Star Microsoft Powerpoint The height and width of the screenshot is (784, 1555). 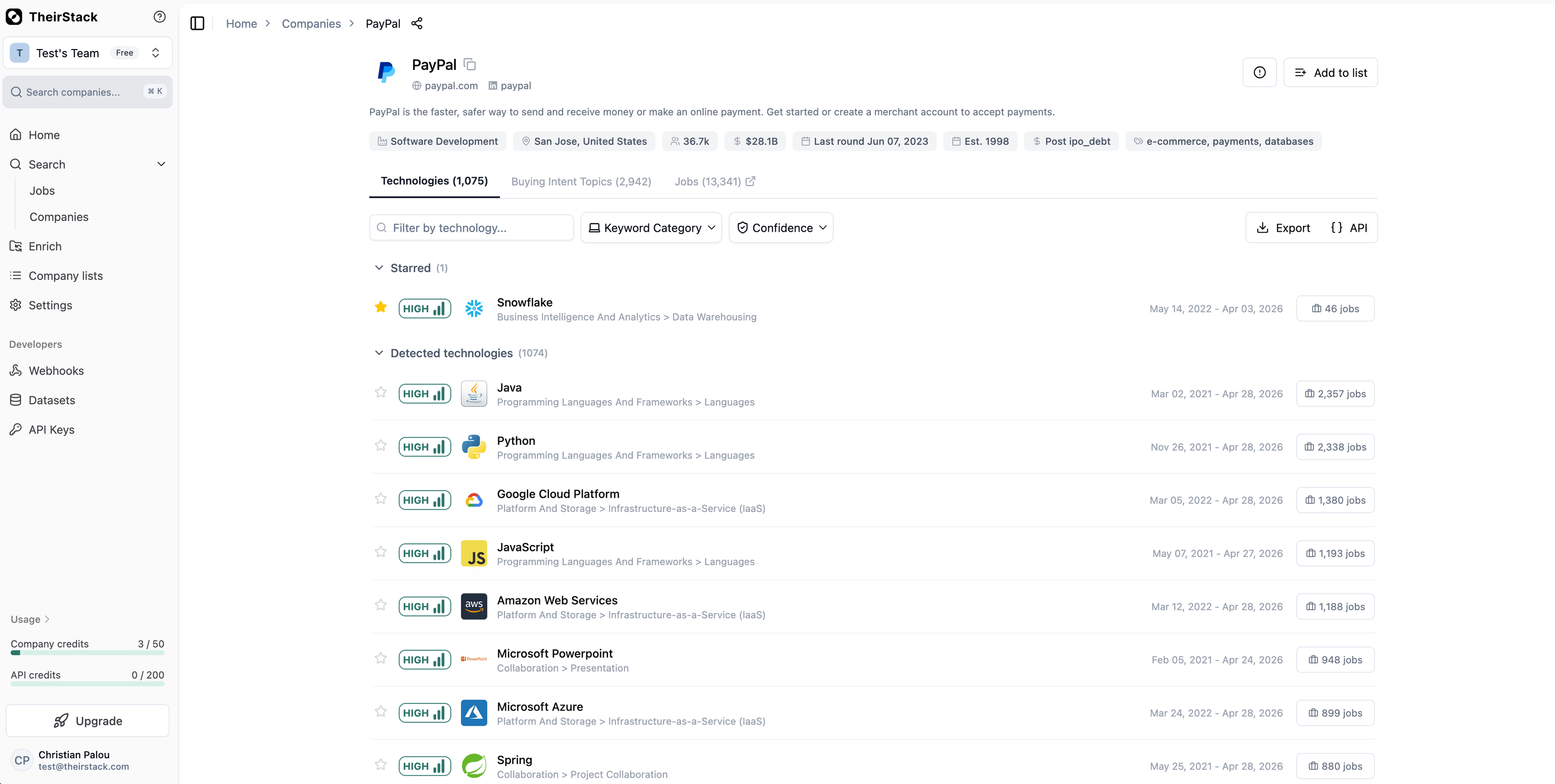(380, 658)
